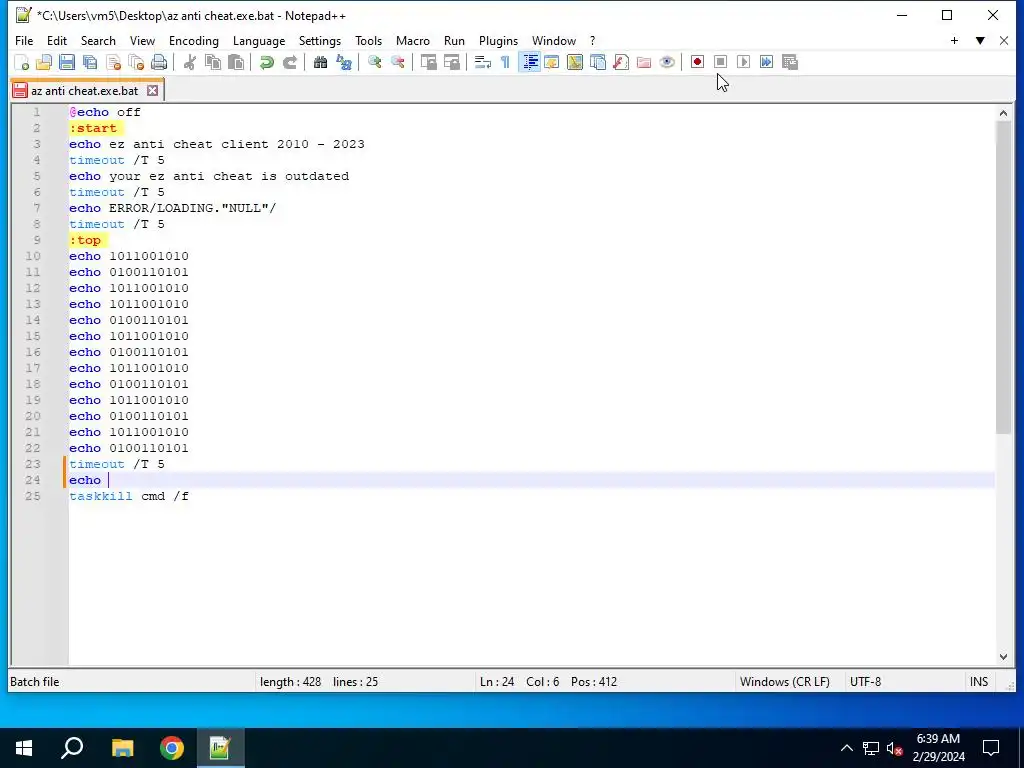
Task: Open a file using the Open toolbar icon
Action: click(44, 62)
